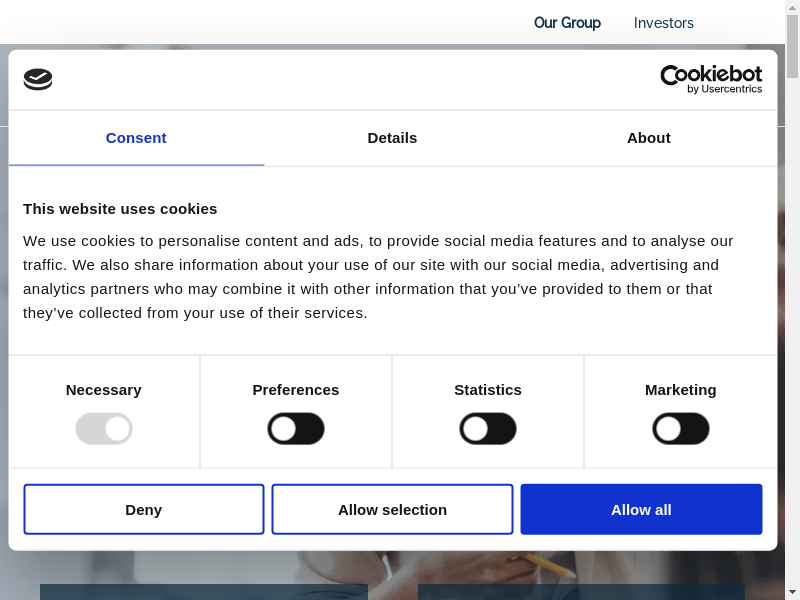Open the Our Group navigation link
The width and height of the screenshot is (800, 600).
tap(567, 23)
